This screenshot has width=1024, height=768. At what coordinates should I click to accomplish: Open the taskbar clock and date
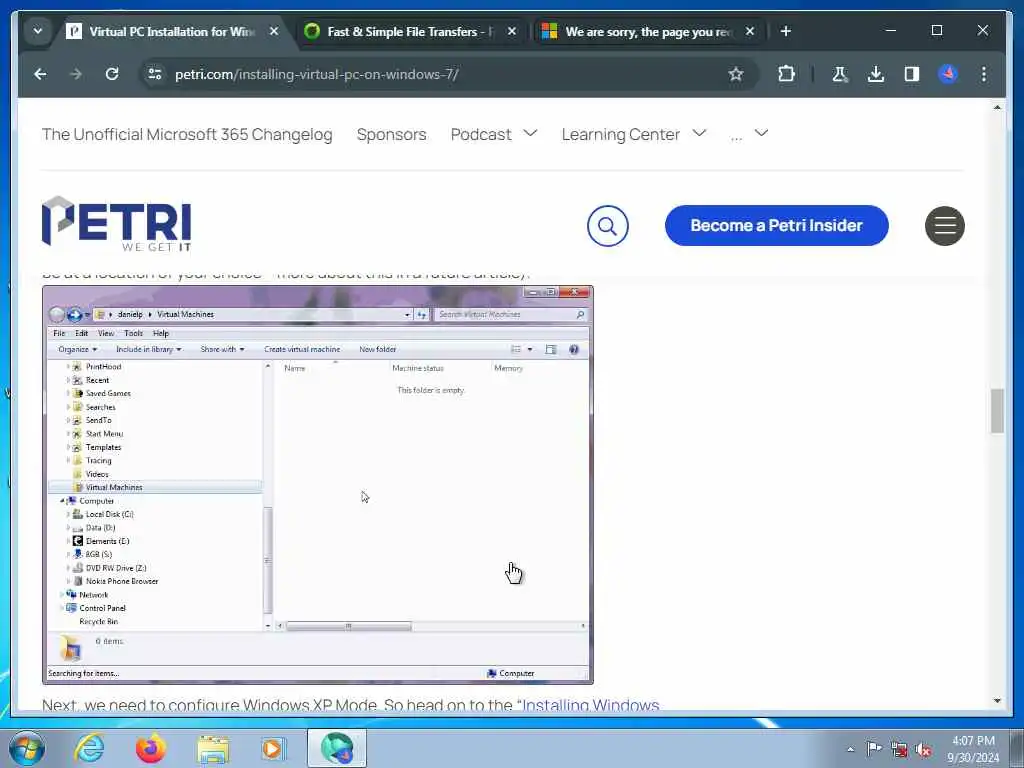[973, 749]
